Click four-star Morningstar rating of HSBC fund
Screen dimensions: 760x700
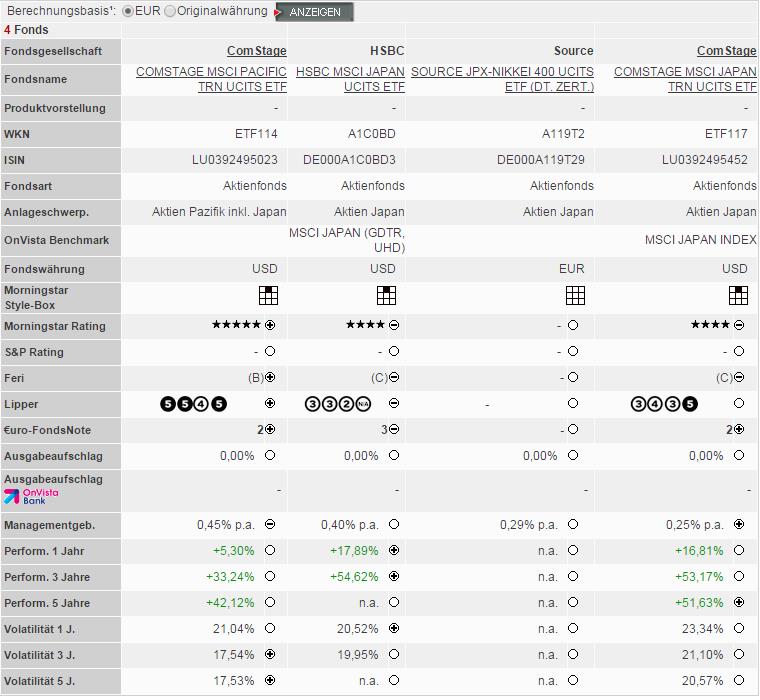[x=365, y=325]
